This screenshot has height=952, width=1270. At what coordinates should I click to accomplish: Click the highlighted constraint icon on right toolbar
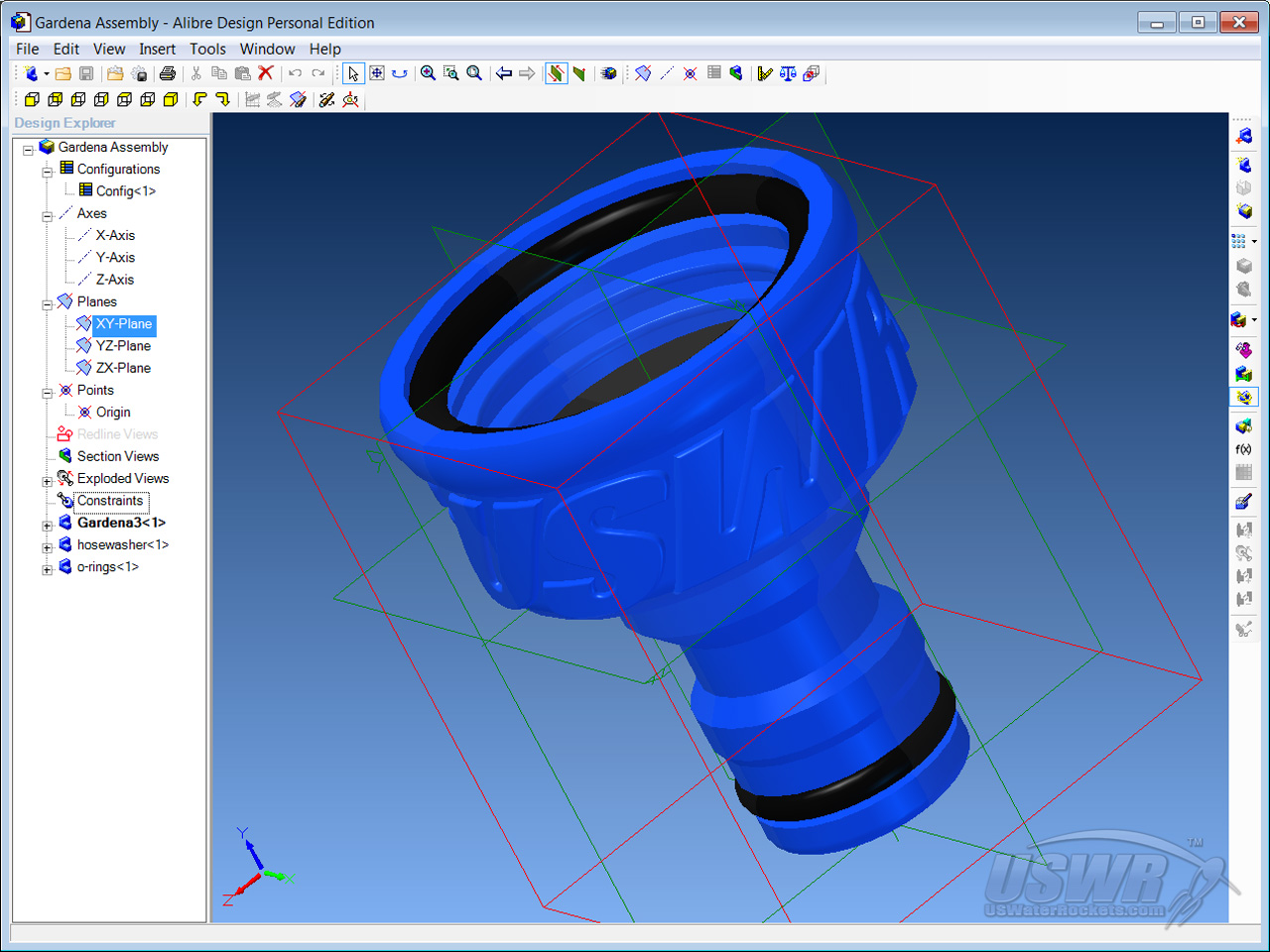[x=1244, y=398]
